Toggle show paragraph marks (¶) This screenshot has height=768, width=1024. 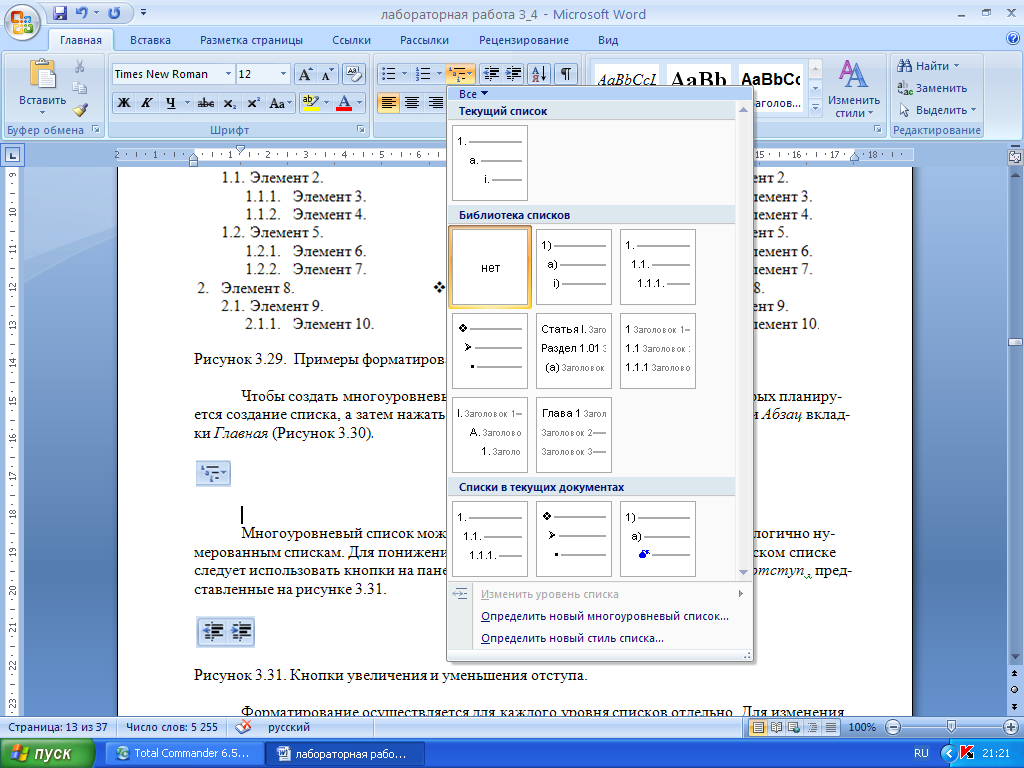[566, 74]
